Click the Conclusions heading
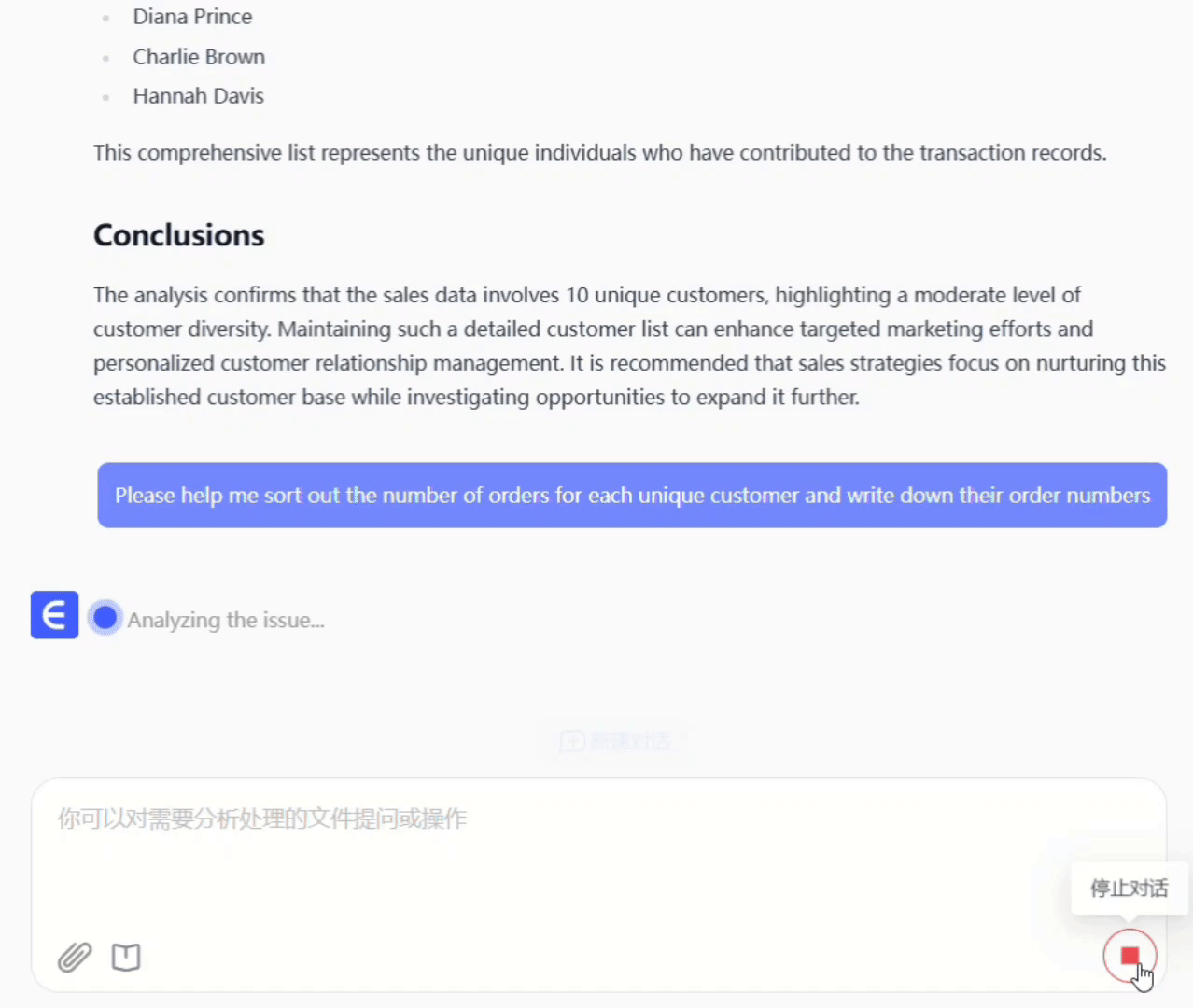This screenshot has height=1008, width=1193. coord(179,235)
